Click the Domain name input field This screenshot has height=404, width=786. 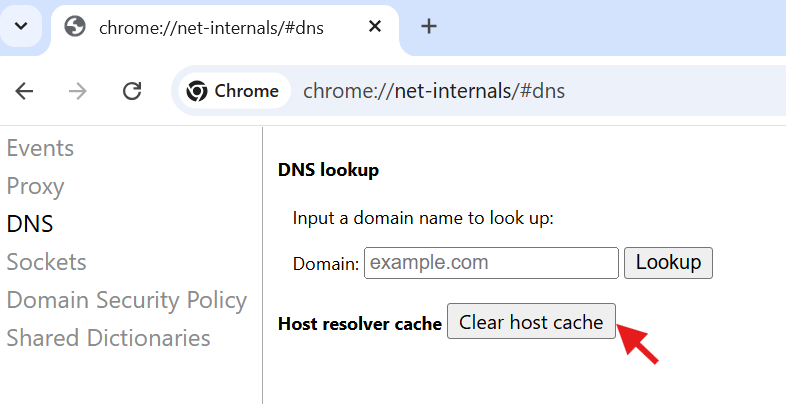pos(491,263)
